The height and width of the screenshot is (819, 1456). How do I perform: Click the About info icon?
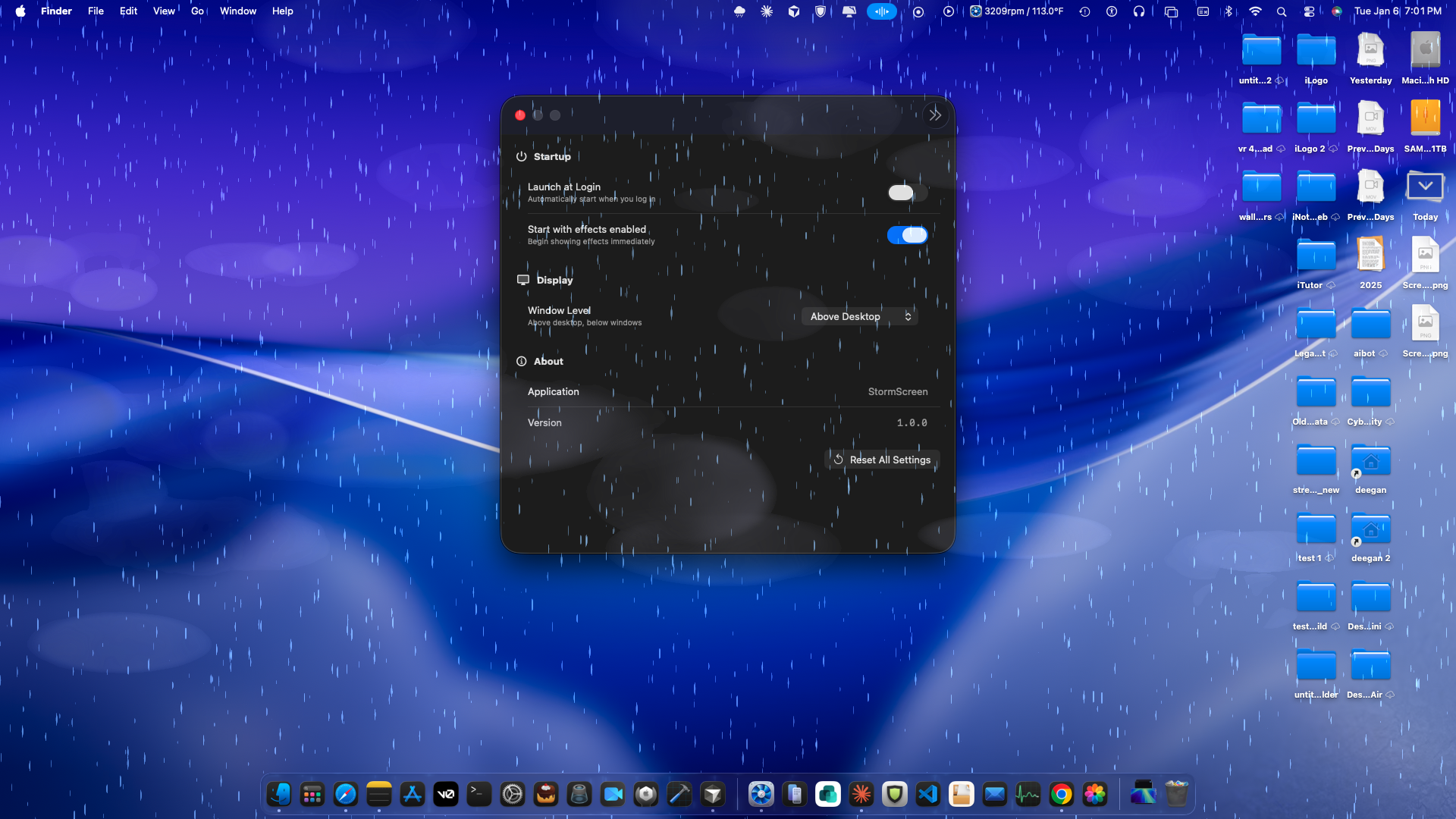click(x=520, y=361)
